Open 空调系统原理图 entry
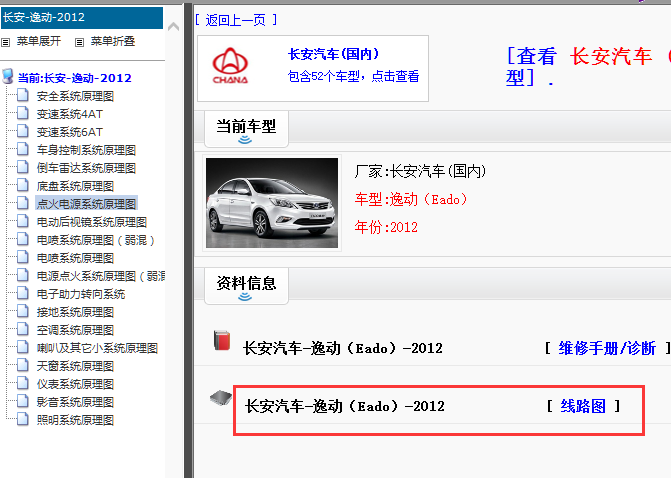The width and height of the screenshot is (671, 478). point(75,330)
